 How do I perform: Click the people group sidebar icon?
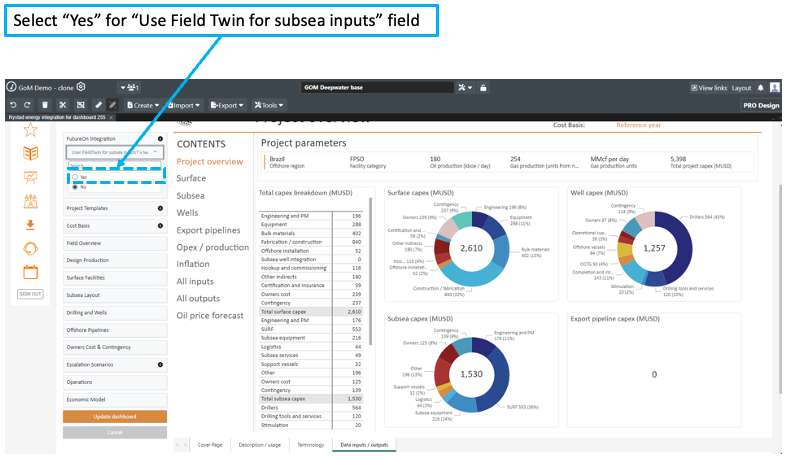(x=31, y=201)
